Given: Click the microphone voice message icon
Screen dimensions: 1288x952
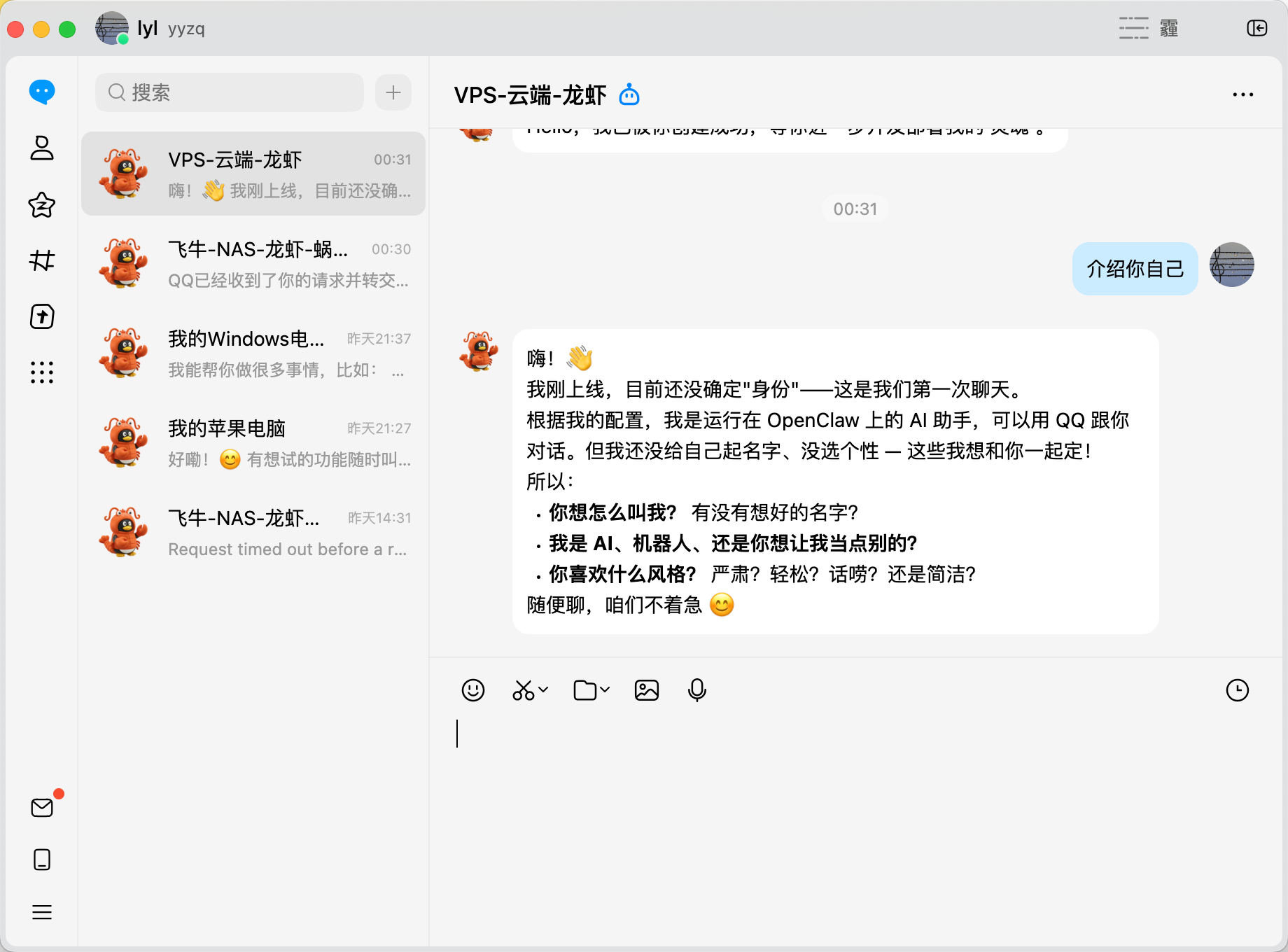Looking at the screenshot, I should pos(697,690).
